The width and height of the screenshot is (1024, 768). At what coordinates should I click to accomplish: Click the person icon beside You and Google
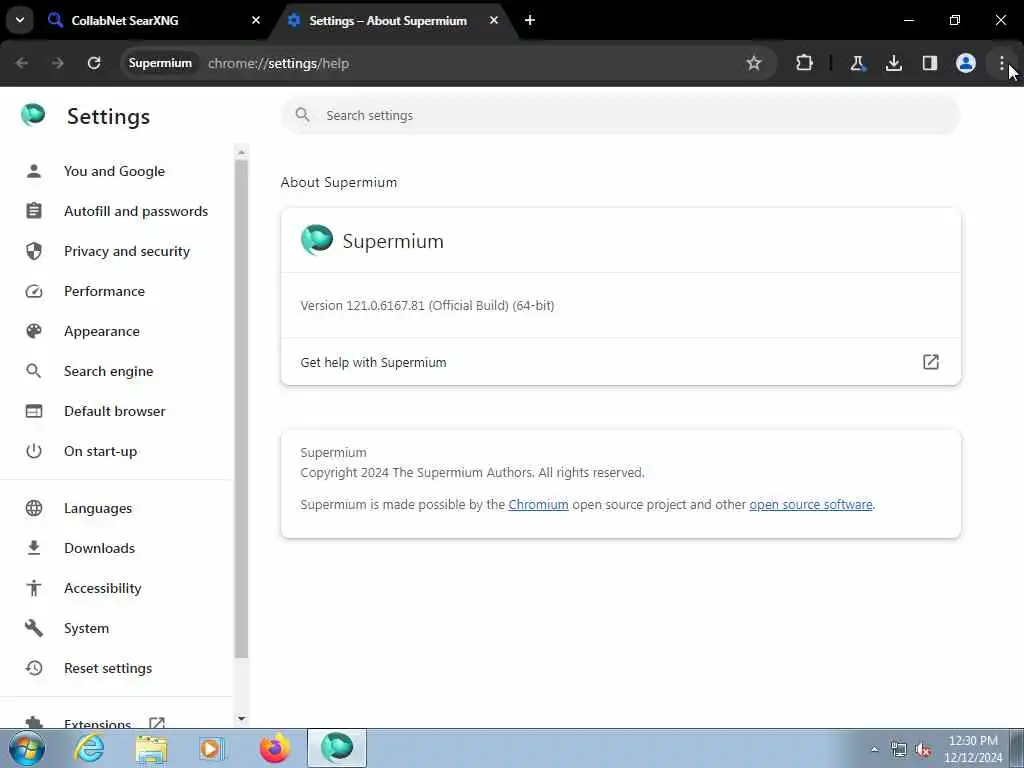tap(34, 171)
